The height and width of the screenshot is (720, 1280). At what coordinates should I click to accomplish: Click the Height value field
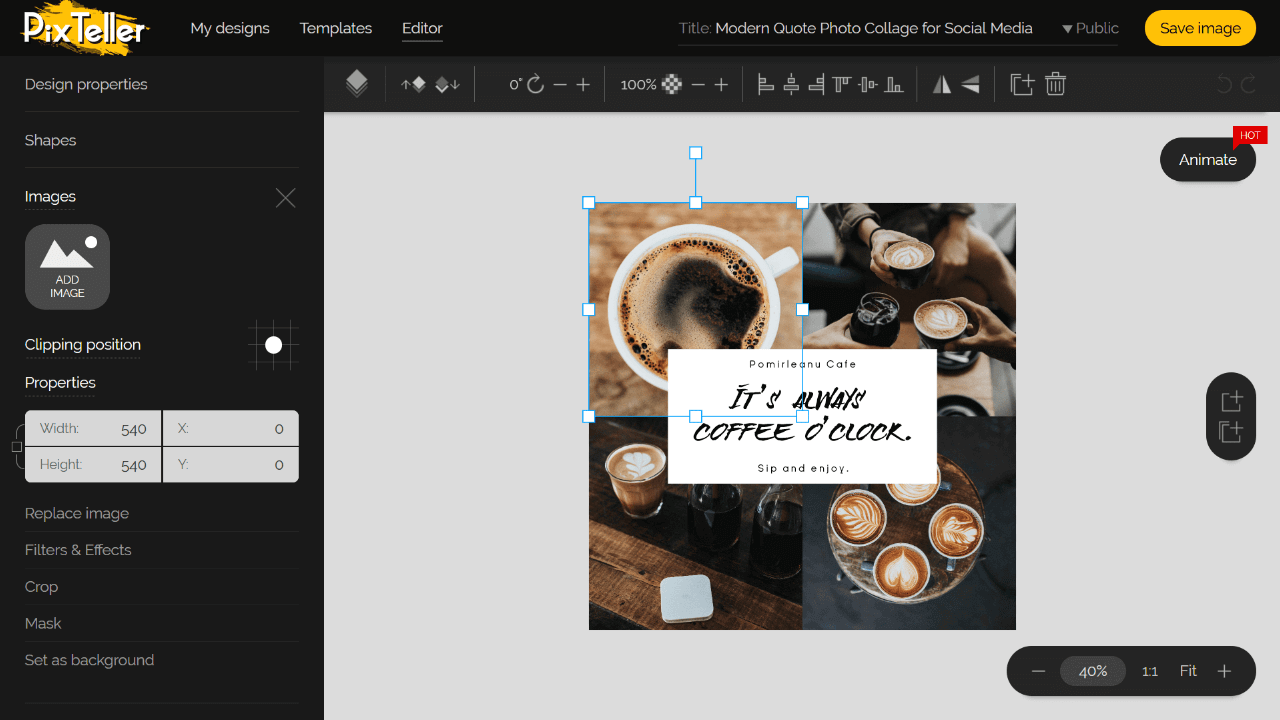click(93, 464)
